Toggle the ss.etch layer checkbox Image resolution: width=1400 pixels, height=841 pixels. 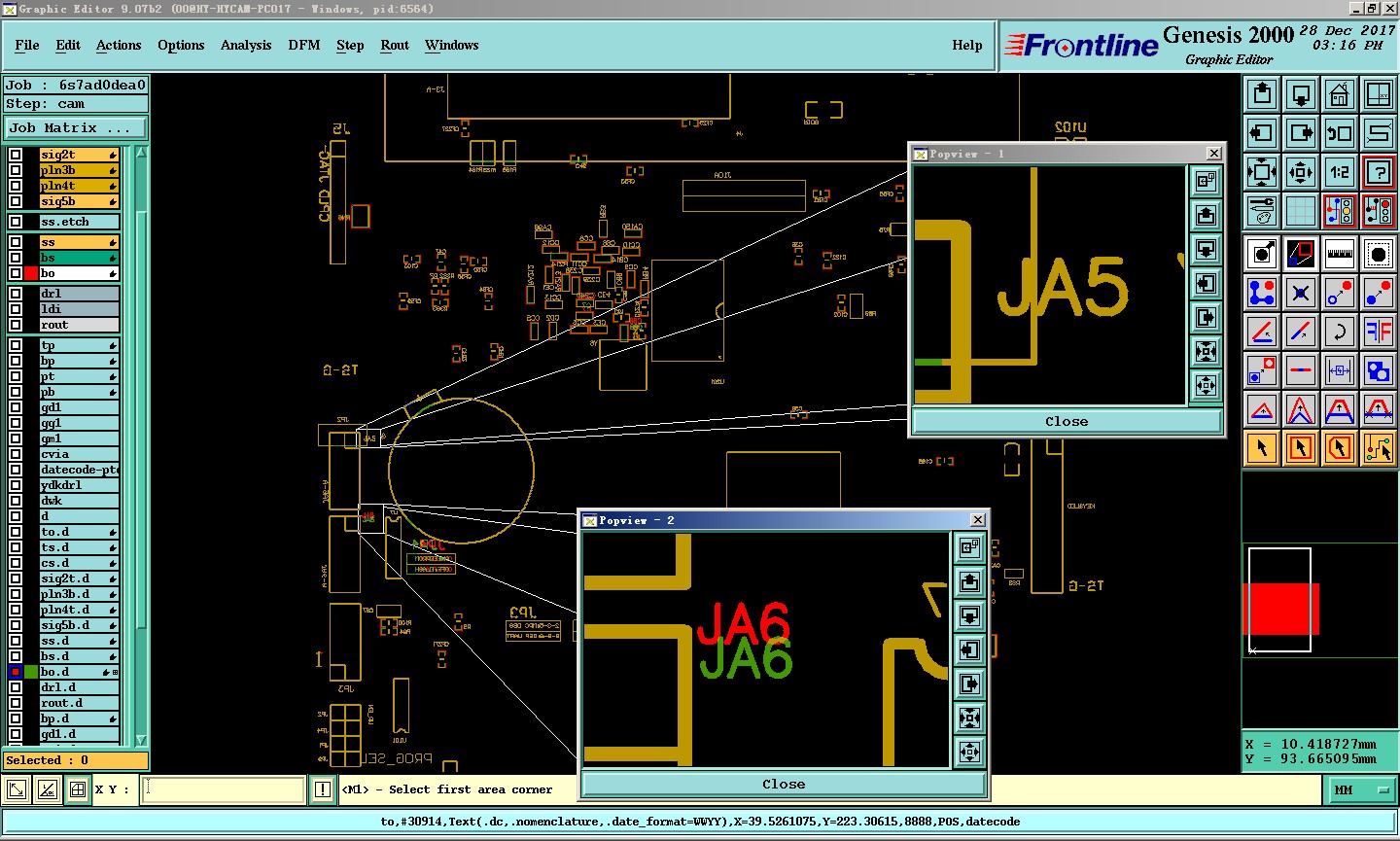pyautogui.click(x=16, y=222)
